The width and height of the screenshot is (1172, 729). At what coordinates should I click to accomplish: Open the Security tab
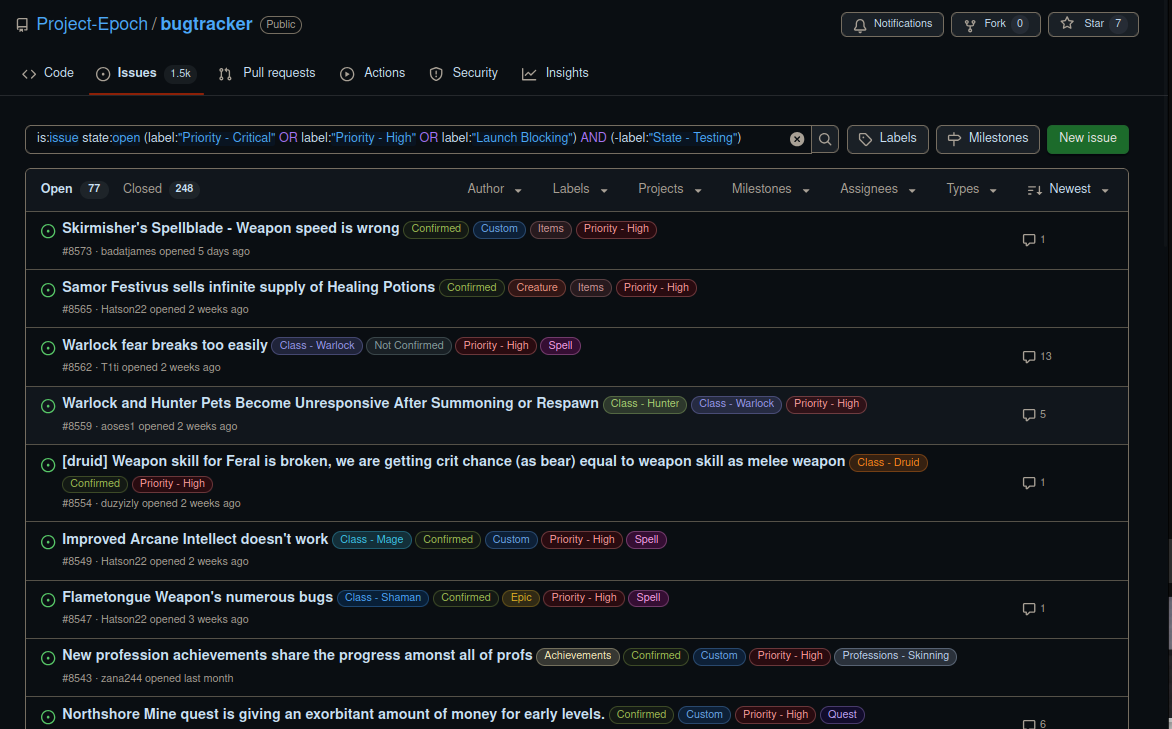463,73
